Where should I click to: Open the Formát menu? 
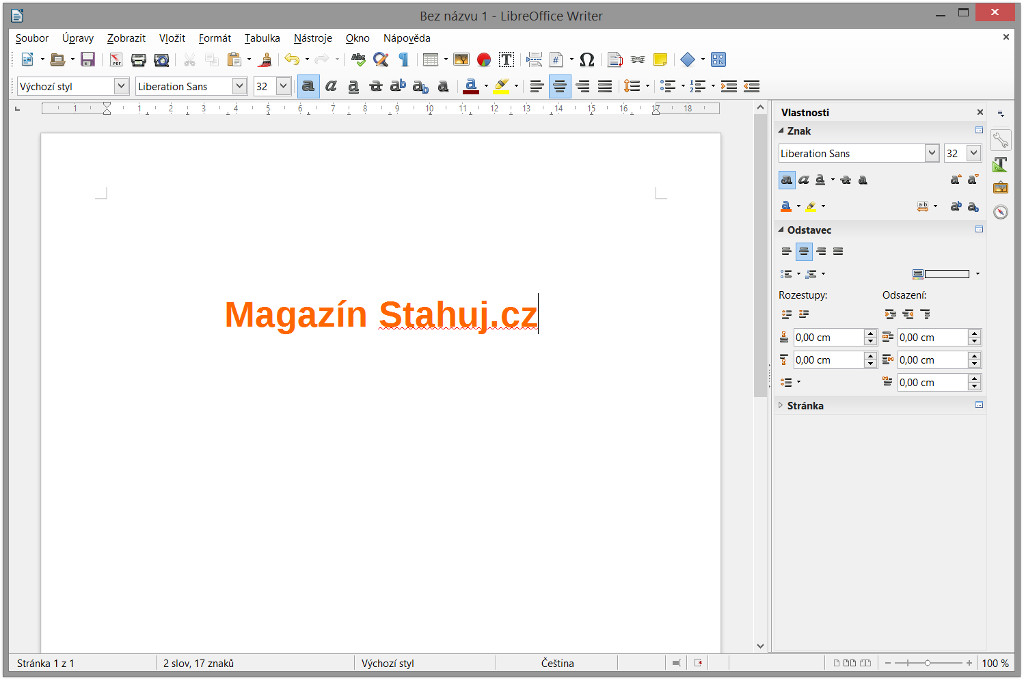[x=215, y=39]
